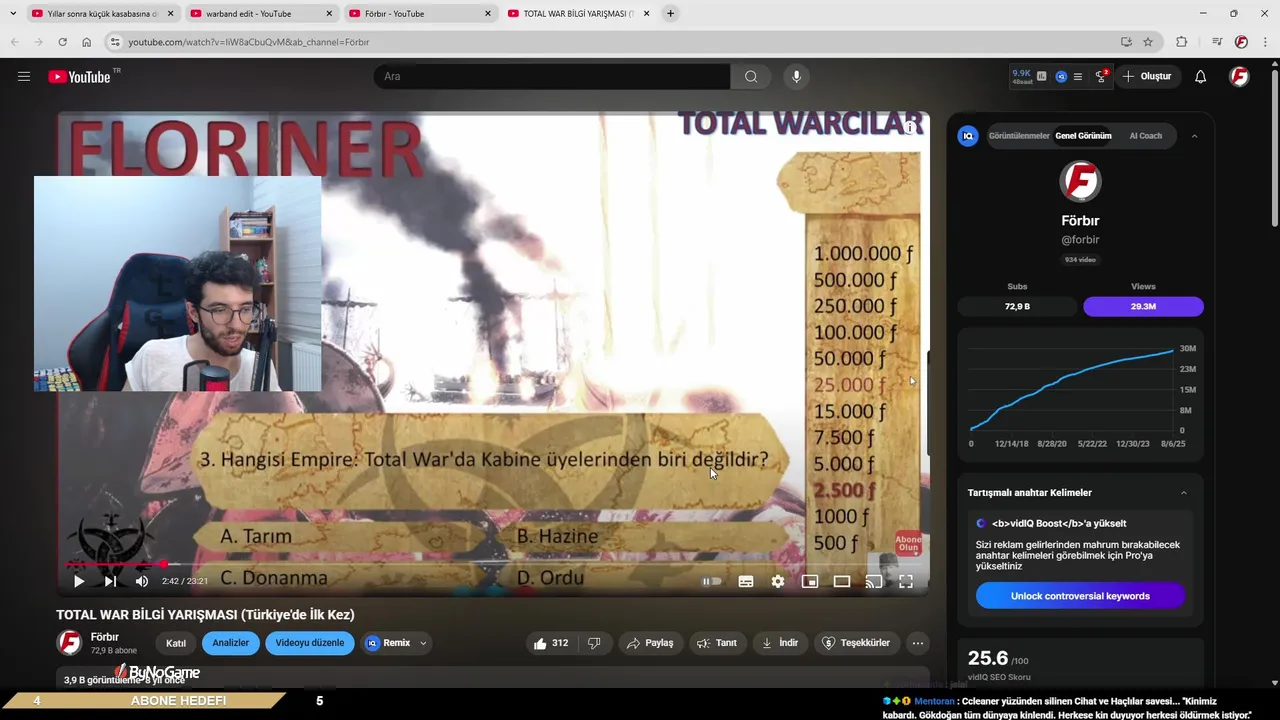This screenshot has width=1280, height=720.
Task: Start voice search with the microphone icon
Action: 796,77
